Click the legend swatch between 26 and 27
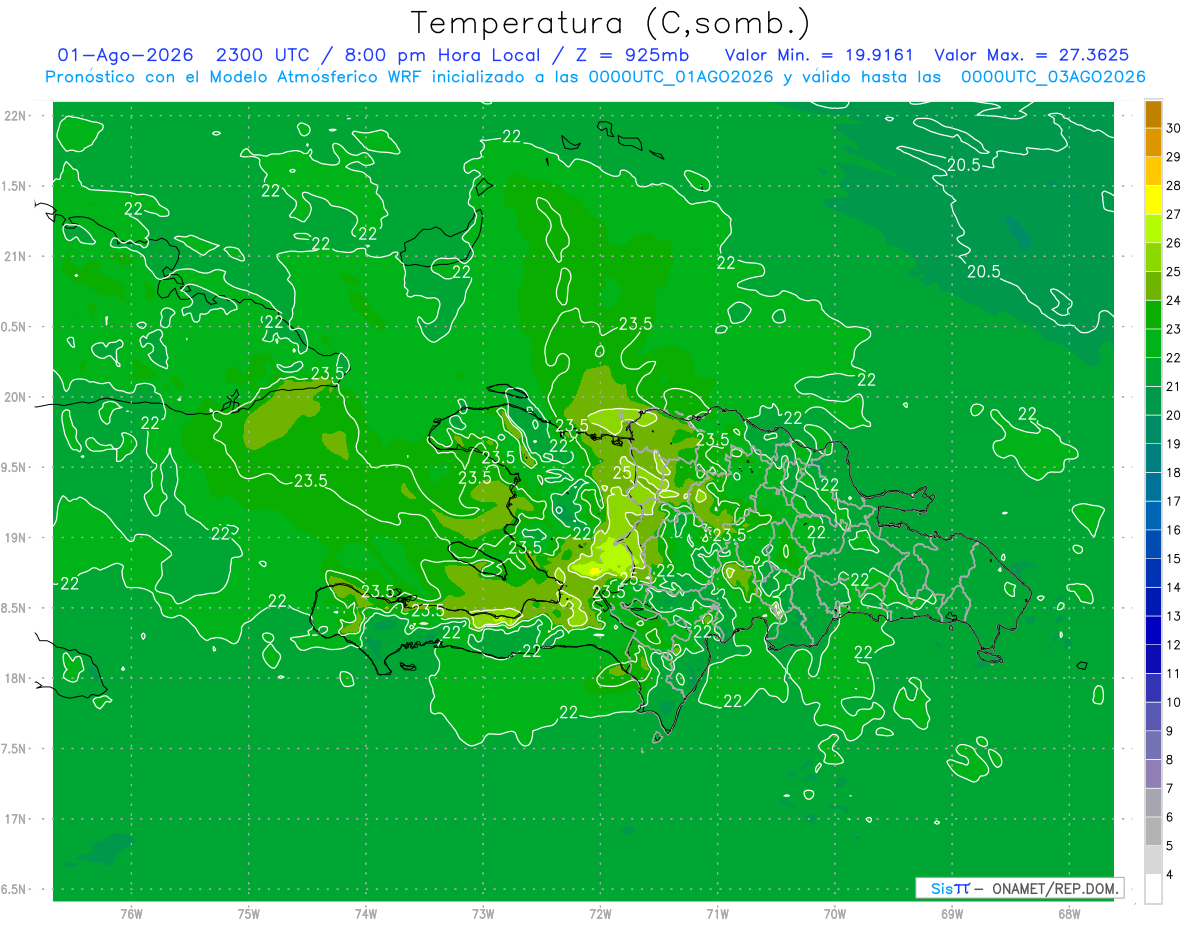This screenshot has width=1200, height=927. point(1153,228)
